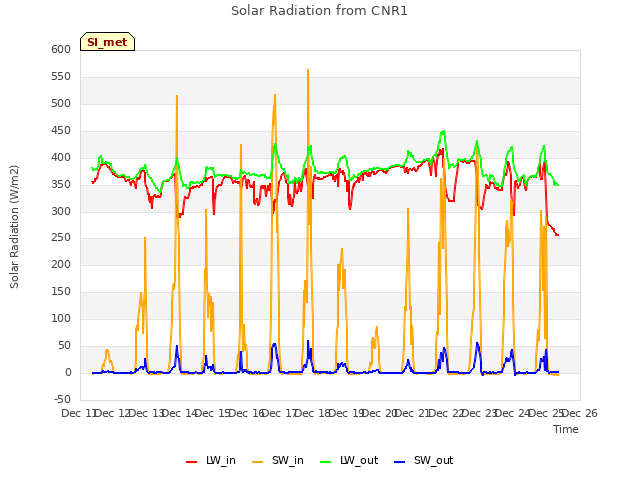Toggle the LW_out legend entry
This screenshot has height=480, width=640.
tap(349, 460)
